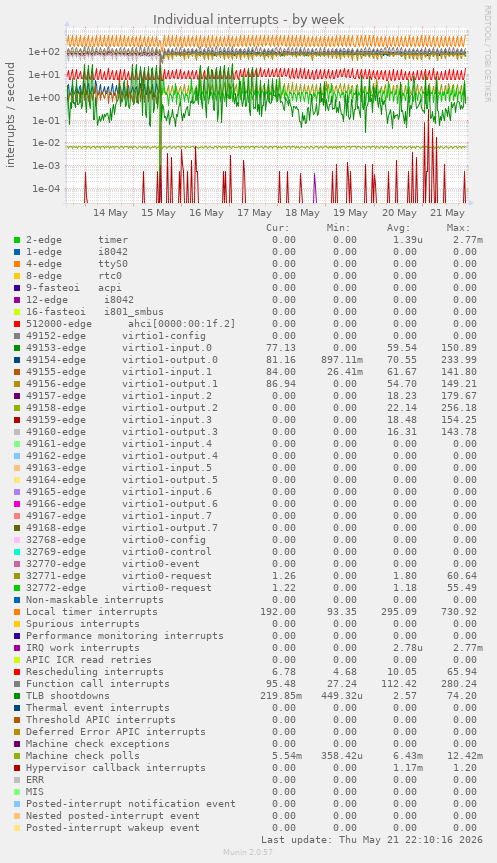
Task: Click the TLB shootdowns green legend swatch
Action: pyautogui.click(x=17, y=696)
